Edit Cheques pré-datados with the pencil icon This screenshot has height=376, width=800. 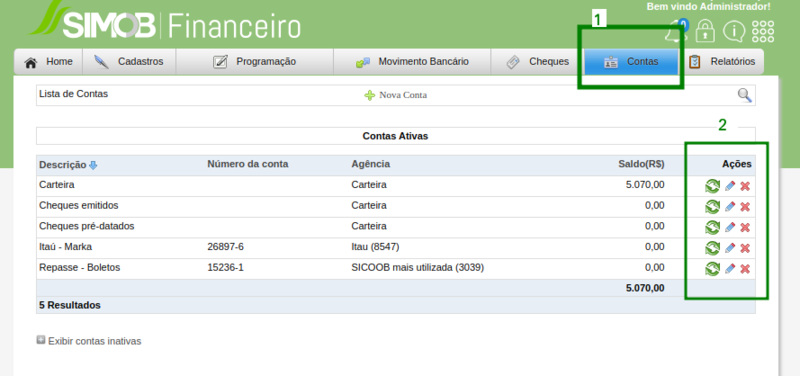tap(730, 227)
